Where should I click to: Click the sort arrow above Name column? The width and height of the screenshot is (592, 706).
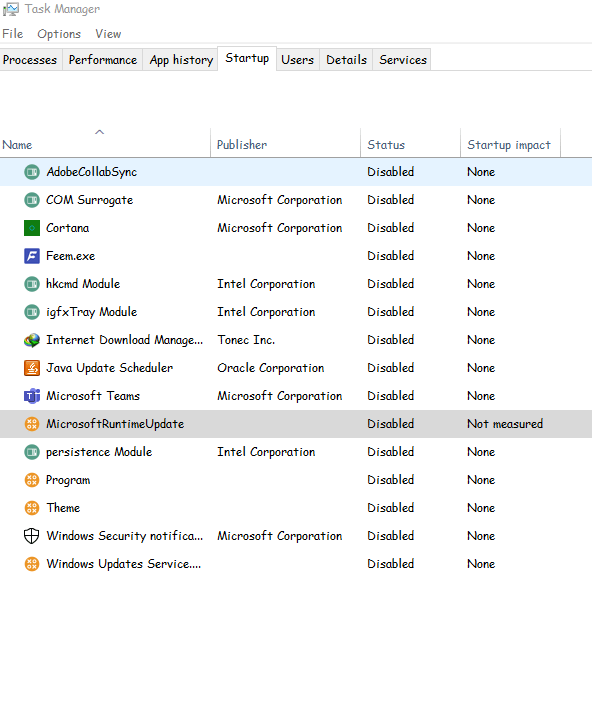pyautogui.click(x=99, y=132)
